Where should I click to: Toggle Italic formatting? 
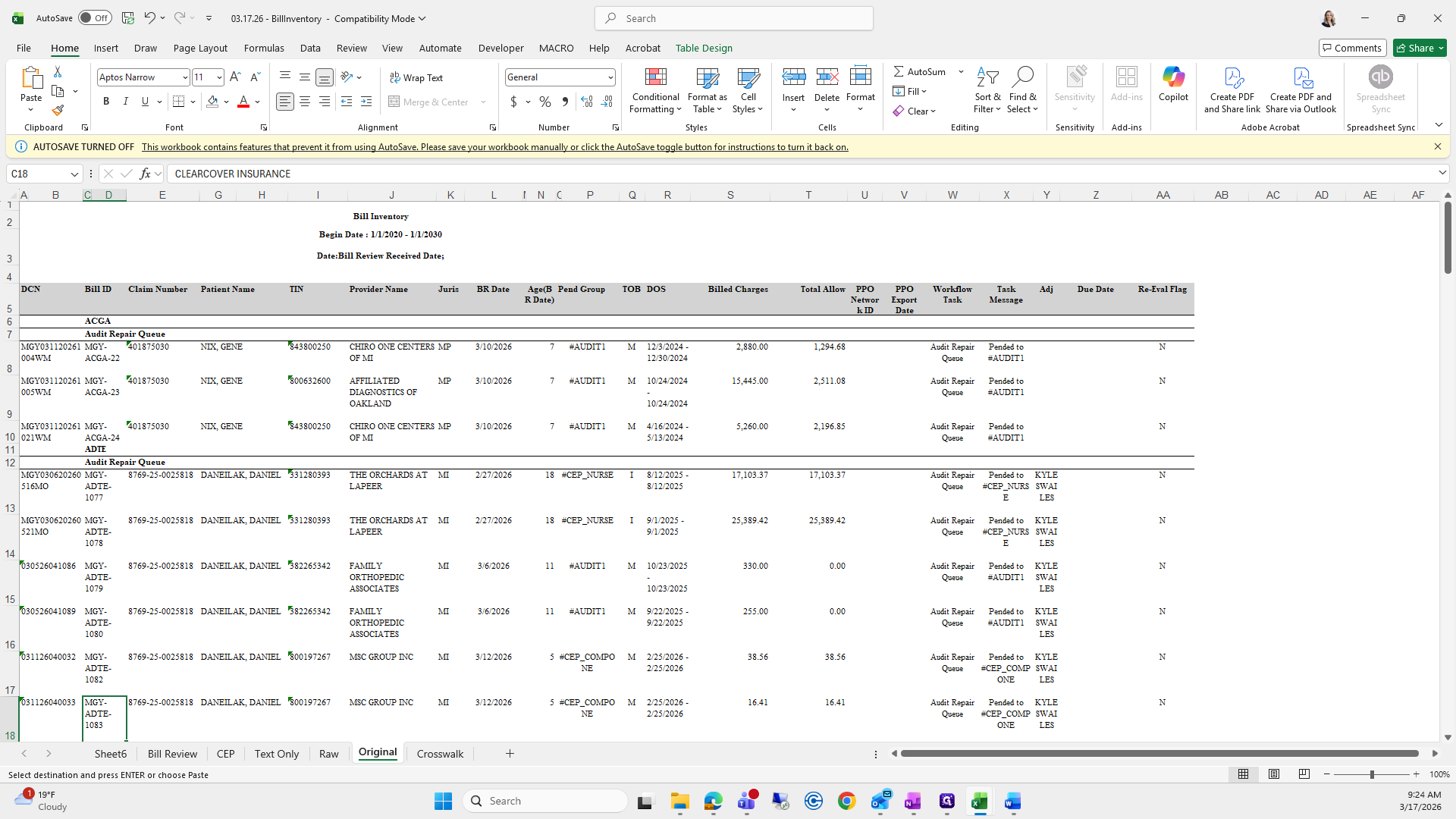tap(126, 102)
